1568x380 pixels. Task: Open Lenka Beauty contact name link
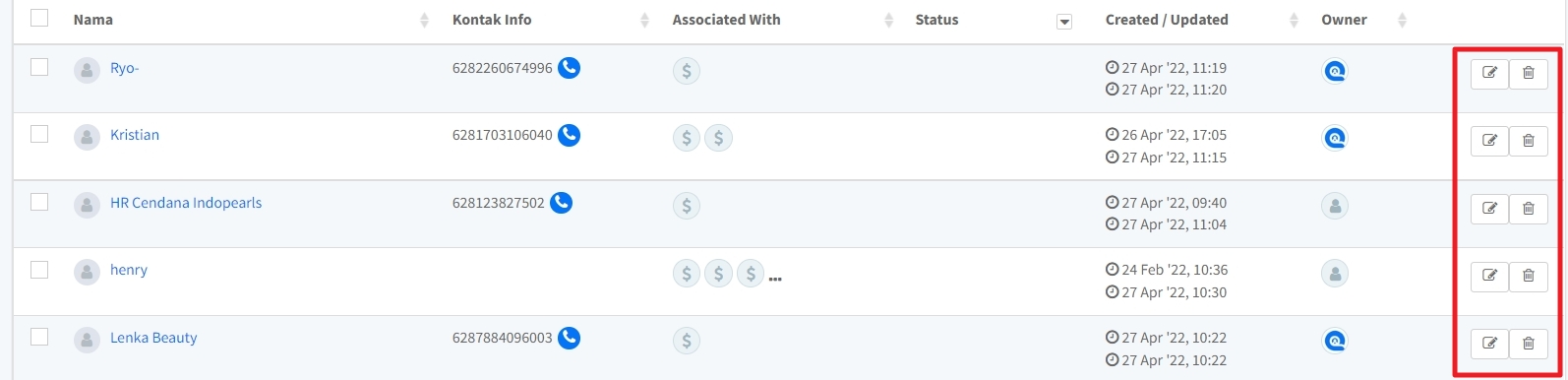[153, 338]
